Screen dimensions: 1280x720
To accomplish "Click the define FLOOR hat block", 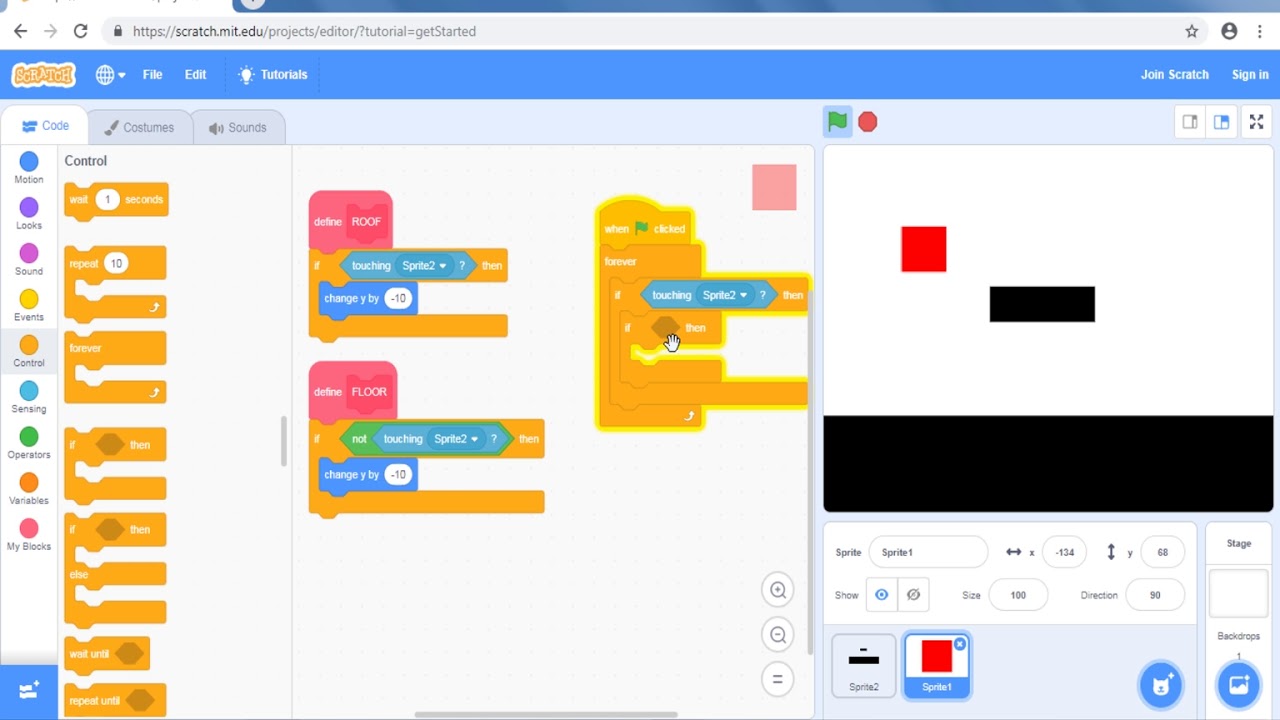I will (353, 391).
